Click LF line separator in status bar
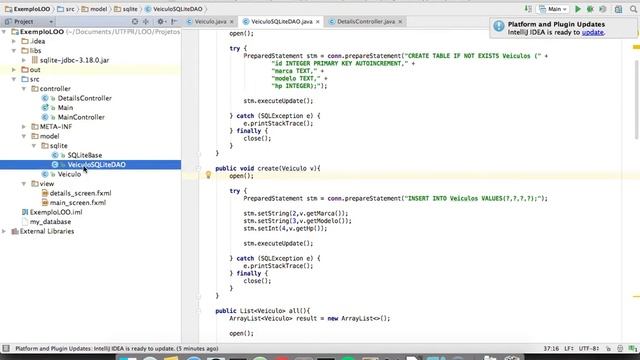The height and width of the screenshot is (360, 640). tap(569, 349)
